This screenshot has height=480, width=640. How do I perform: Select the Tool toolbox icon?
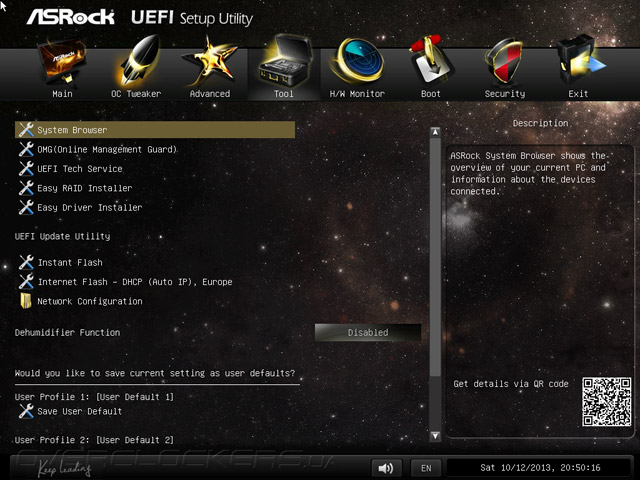point(284,61)
